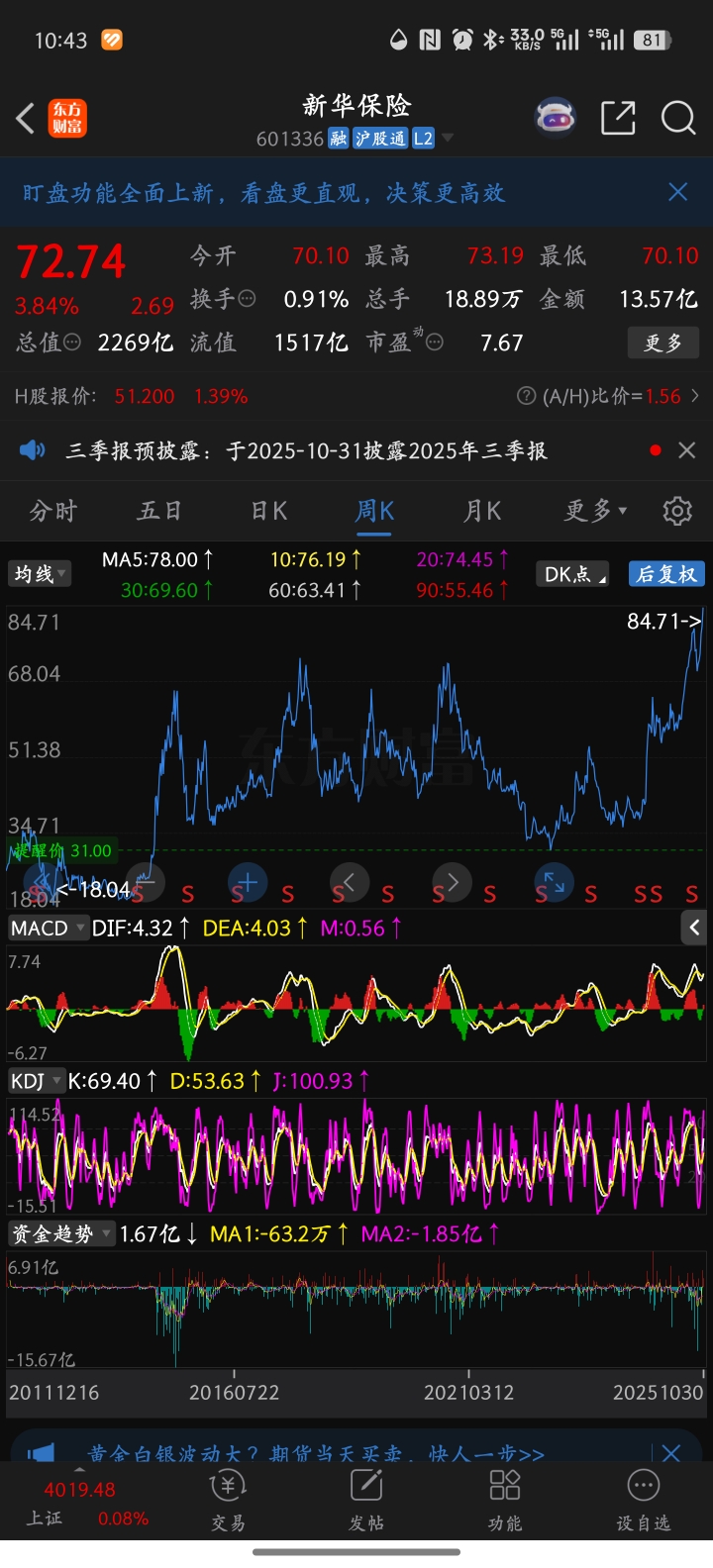
Task: Close the 盯盘功能 banner
Action: coord(678,192)
